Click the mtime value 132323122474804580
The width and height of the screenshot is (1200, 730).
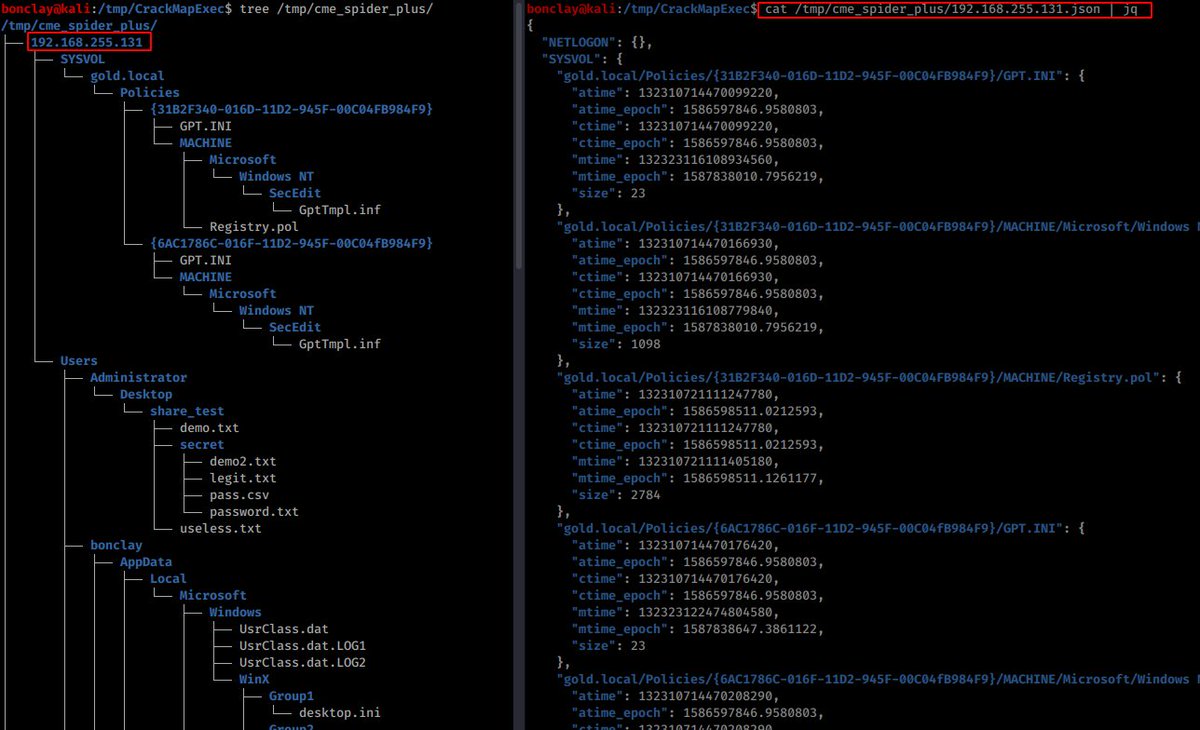coord(703,612)
